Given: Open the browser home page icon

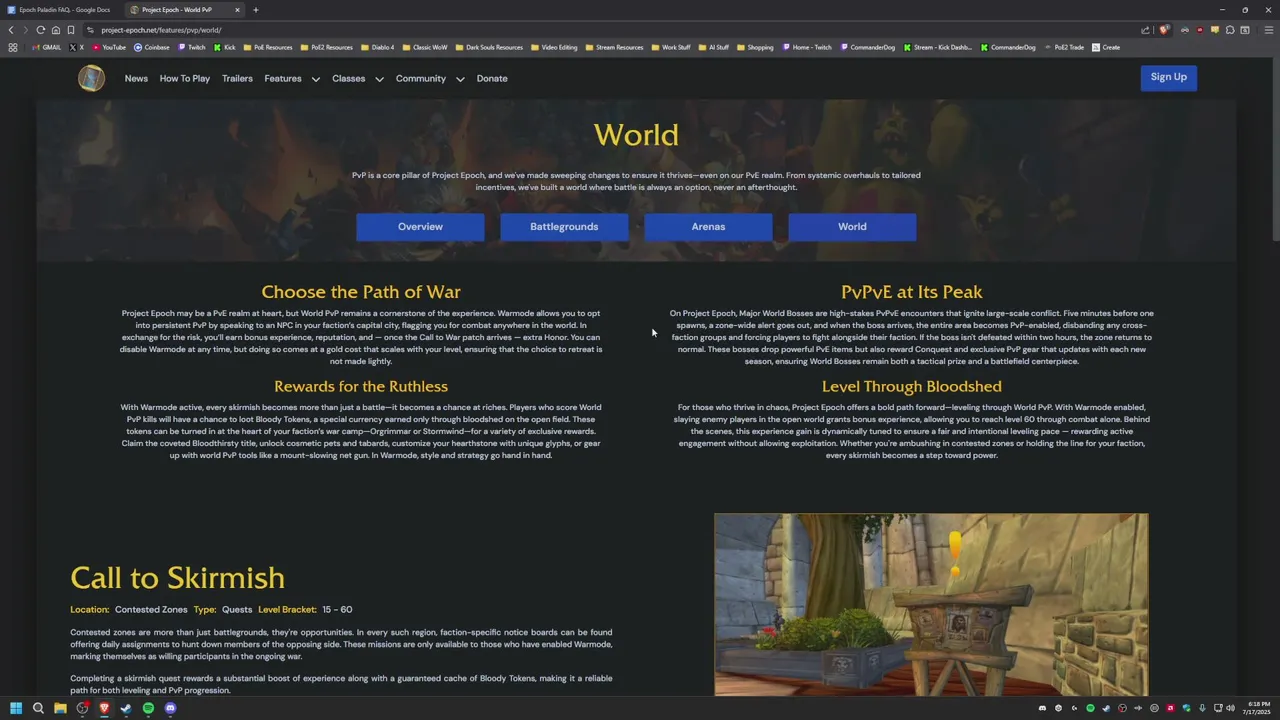Looking at the screenshot, I should [55, 30].
